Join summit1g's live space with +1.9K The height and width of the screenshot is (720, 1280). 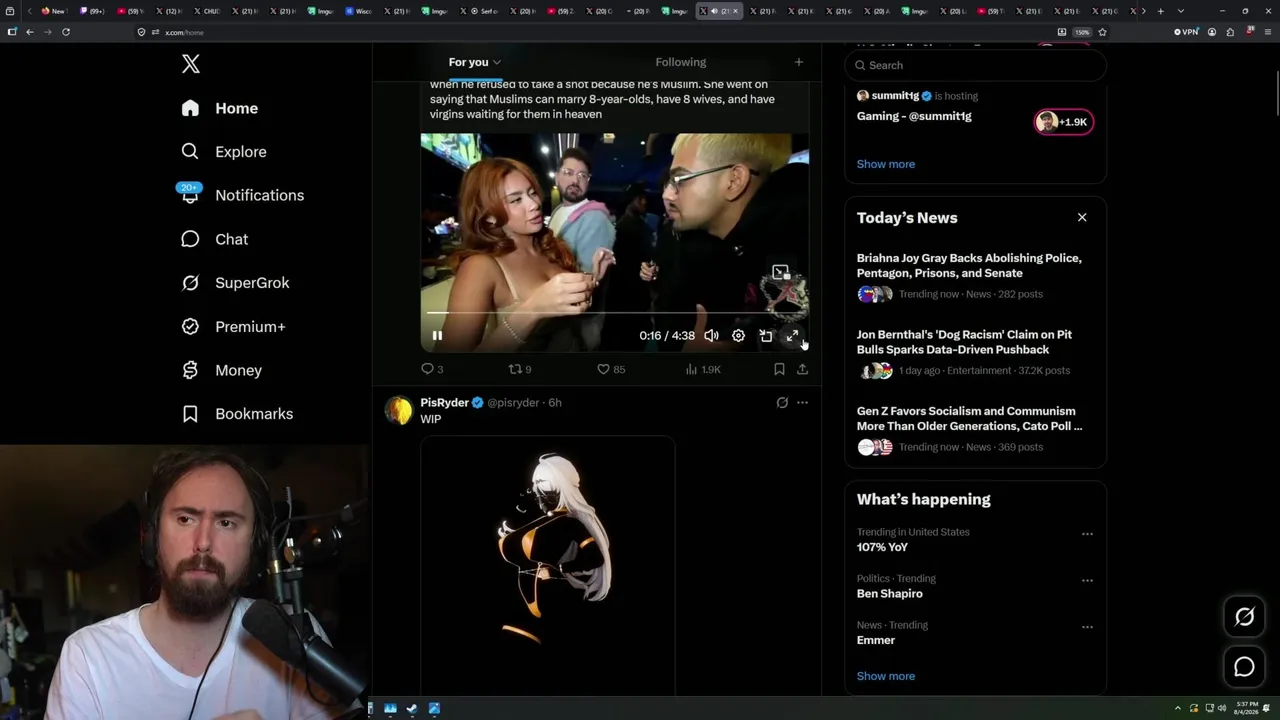(1063, 122)
